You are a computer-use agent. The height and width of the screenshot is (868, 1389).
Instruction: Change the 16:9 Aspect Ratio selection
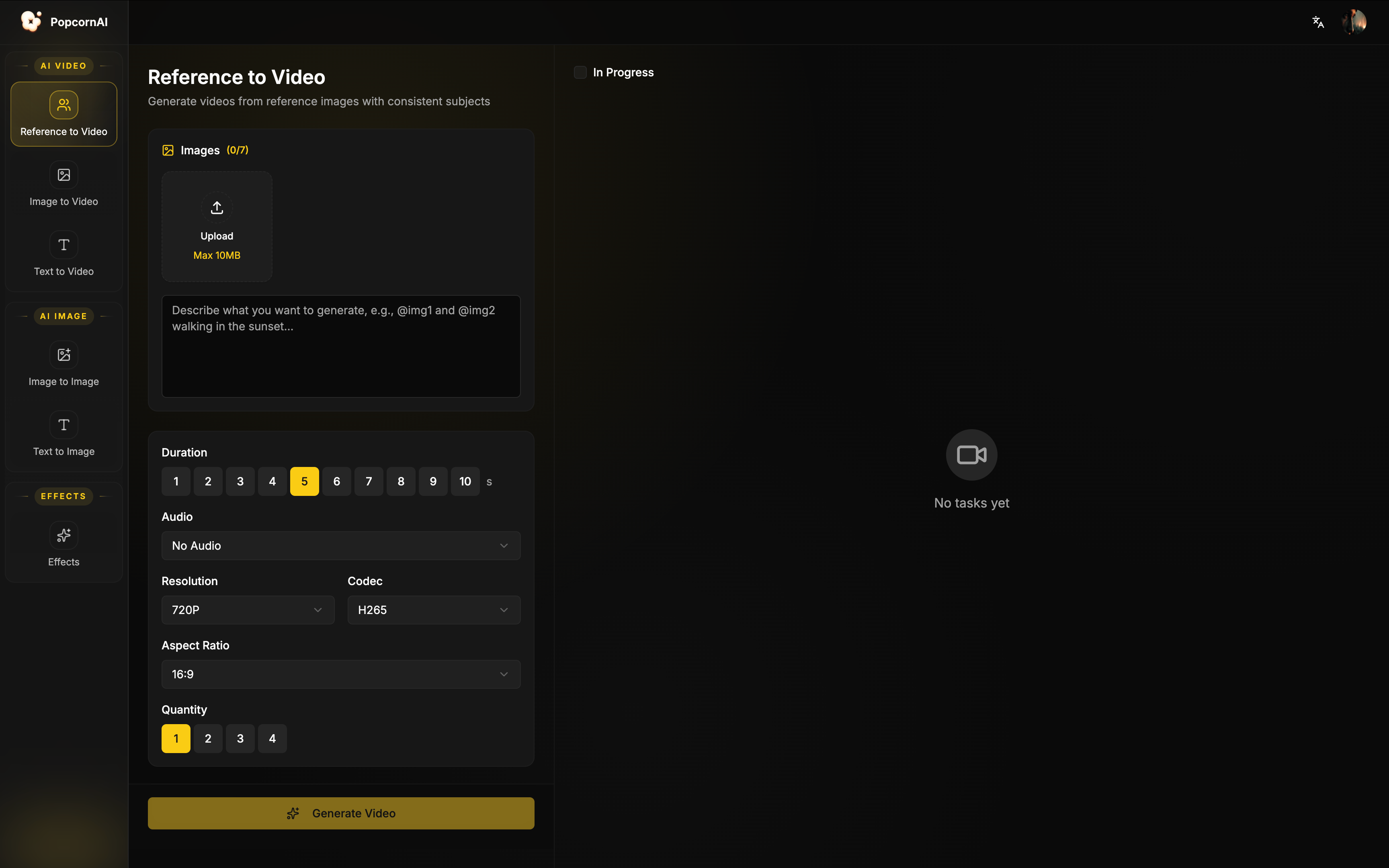tap(340, 674)
